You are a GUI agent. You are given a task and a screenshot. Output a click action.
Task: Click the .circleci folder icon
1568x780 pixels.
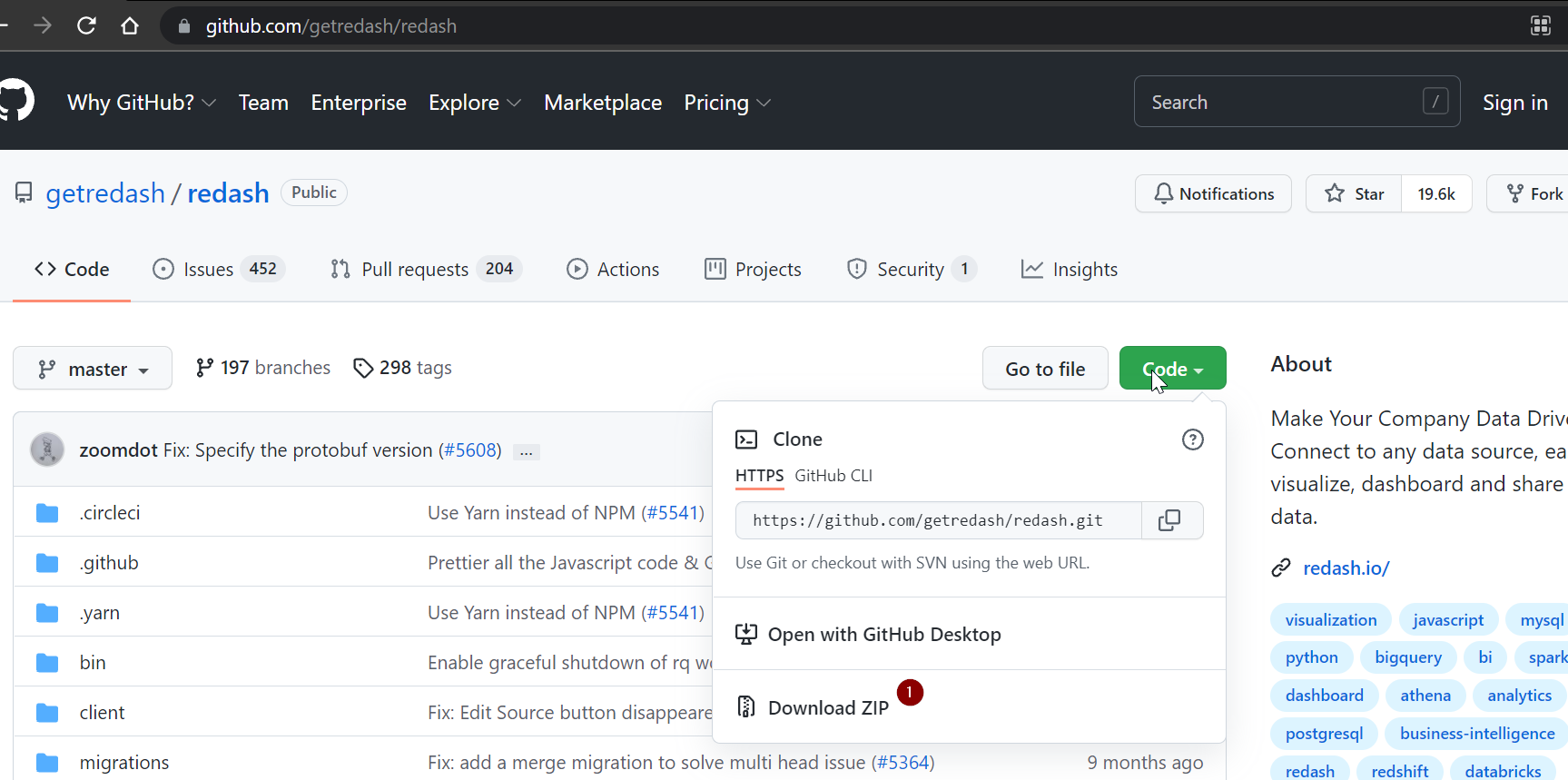tap(47, 513)
